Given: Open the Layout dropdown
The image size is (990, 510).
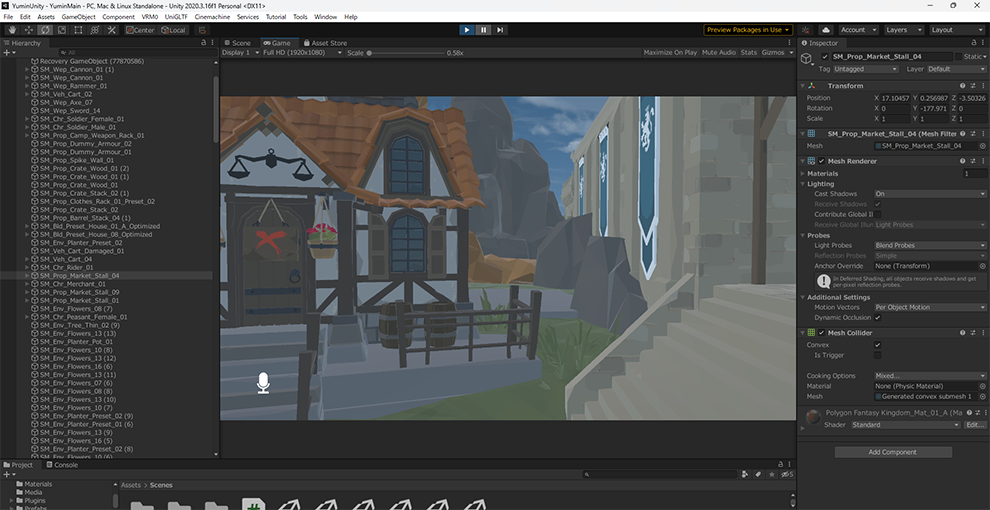Looking at the screenshot, I should (956, 30).
